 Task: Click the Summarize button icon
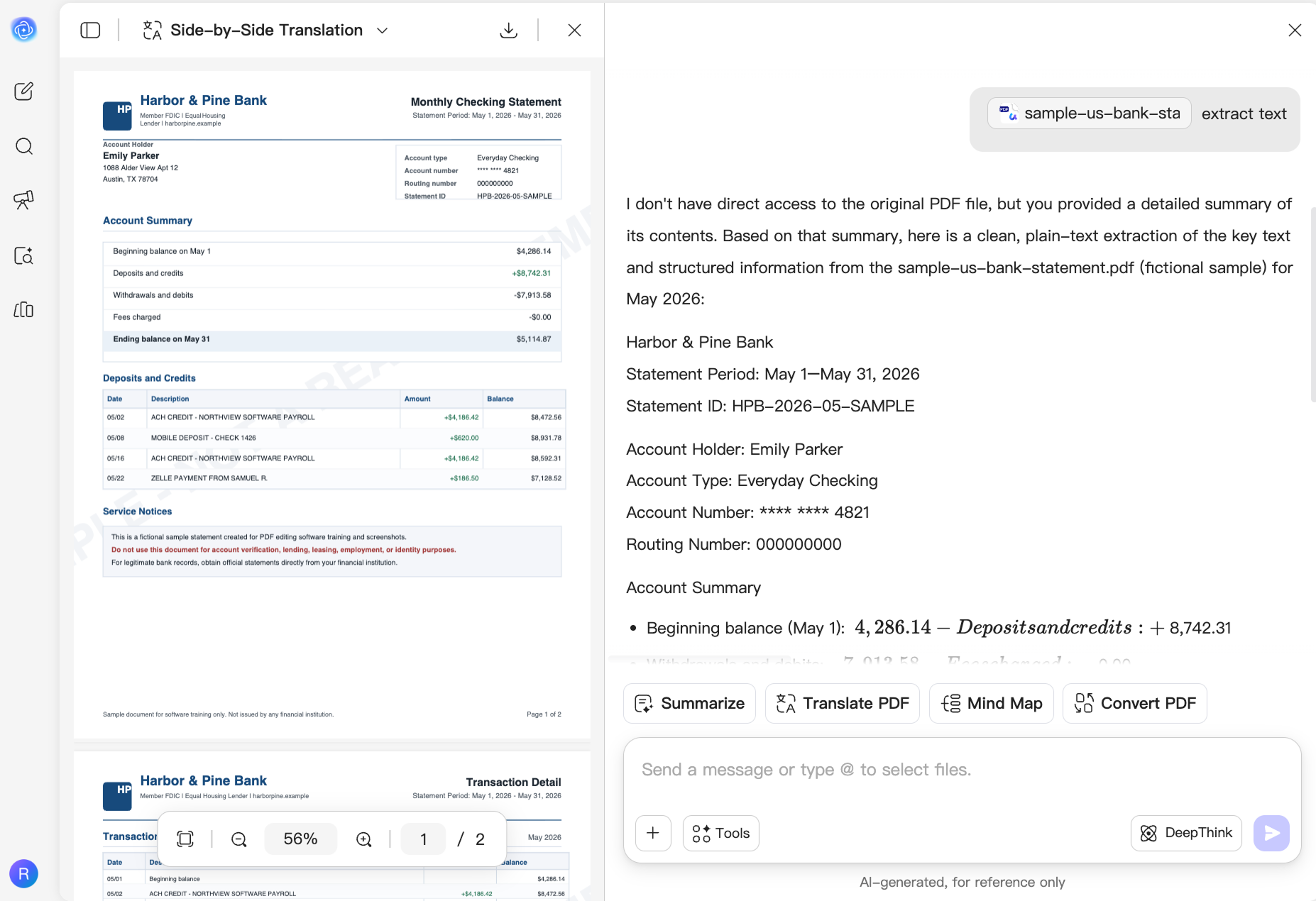tap(644, 703)
